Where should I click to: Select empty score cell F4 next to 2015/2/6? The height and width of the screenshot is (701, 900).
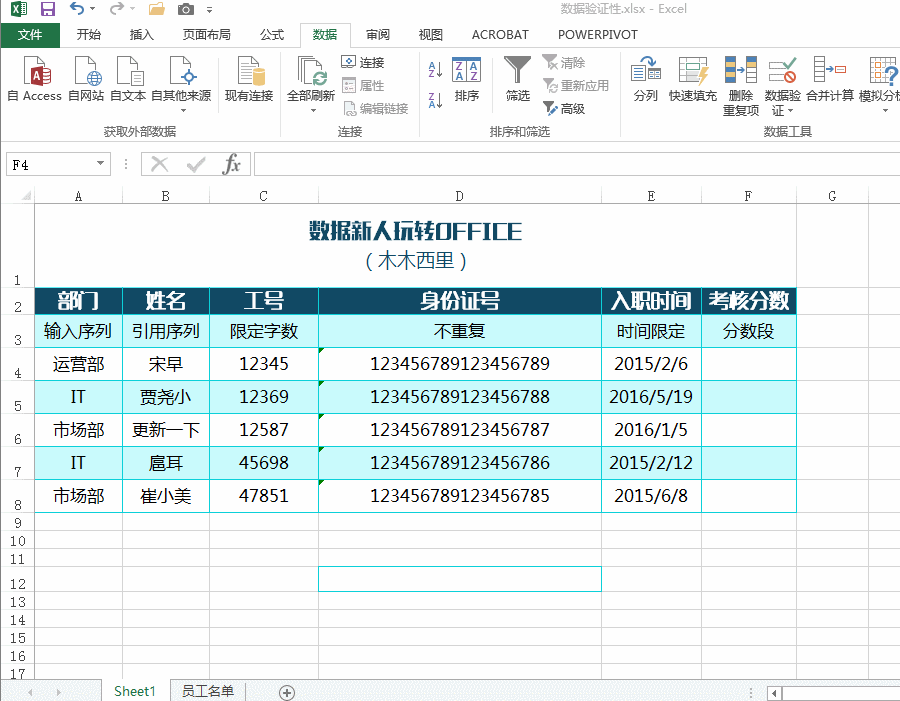[748, 364]
